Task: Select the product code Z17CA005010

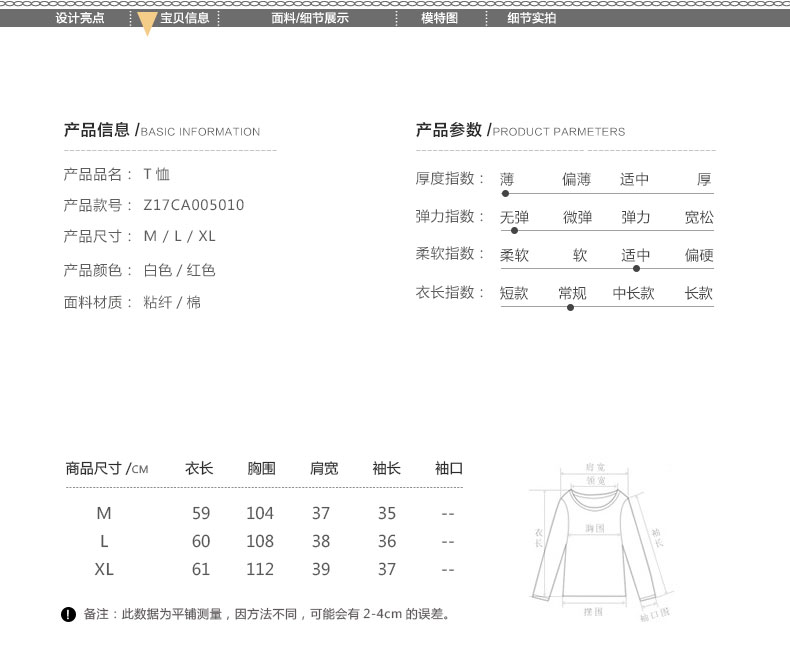Action: 194,205
